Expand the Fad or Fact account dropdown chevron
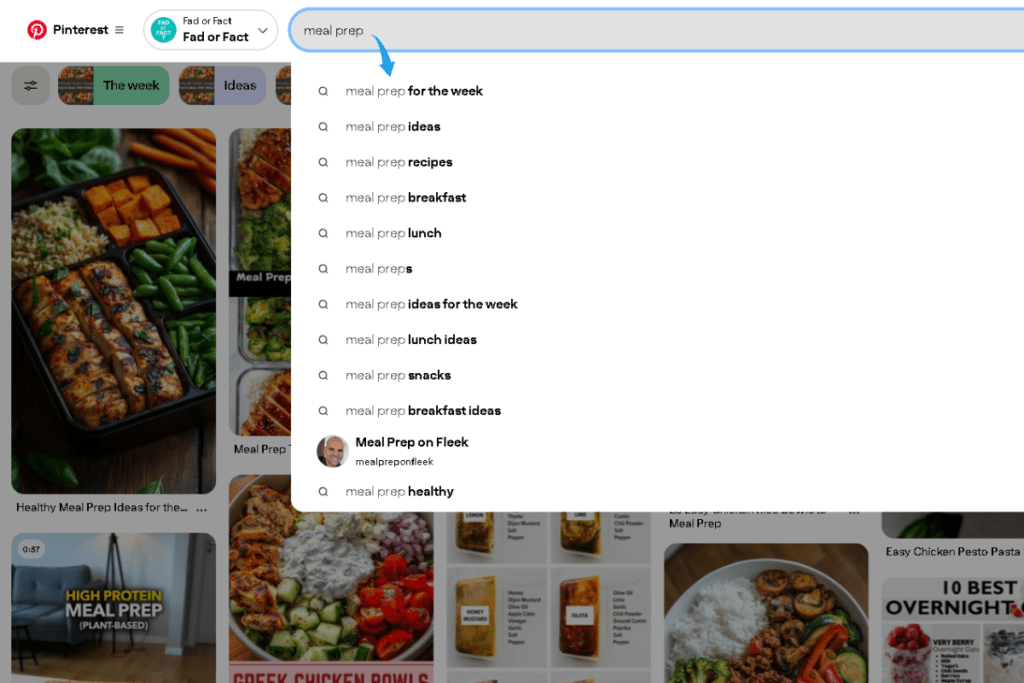This screenshot has height=683, width=1024. (262, 30)
